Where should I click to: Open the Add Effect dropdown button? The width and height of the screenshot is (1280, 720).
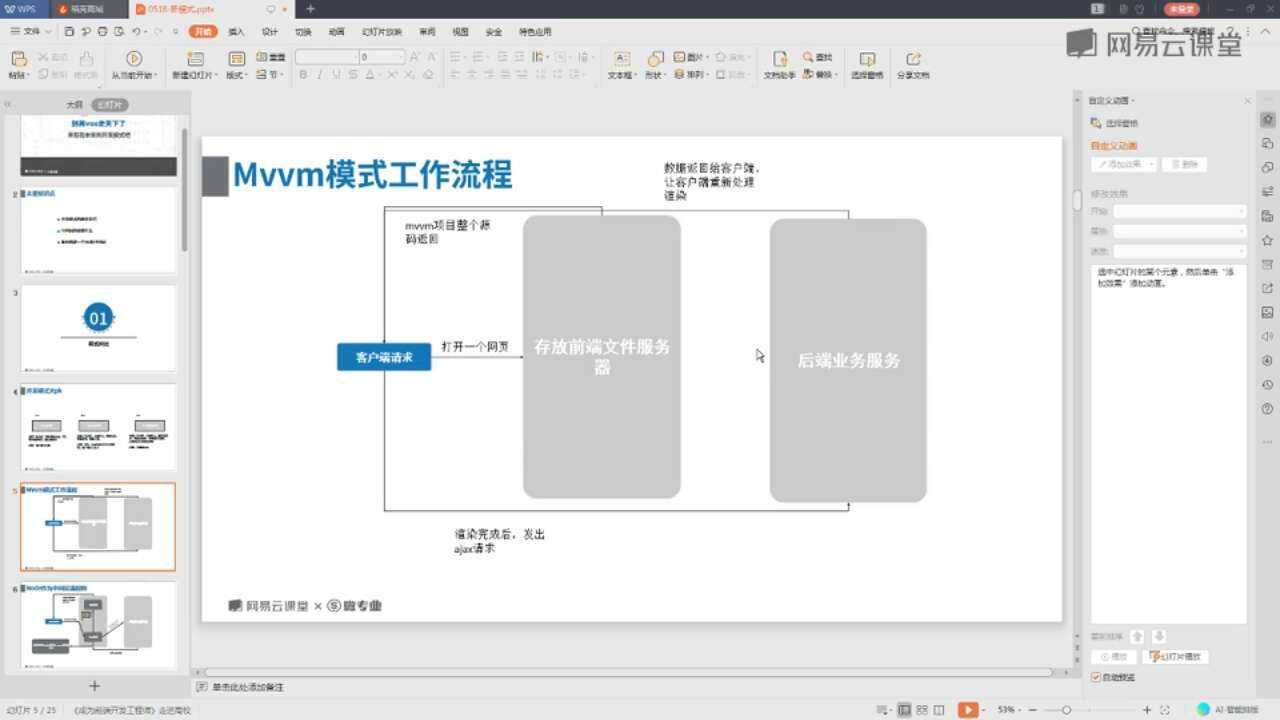(x=1125, y=164)
